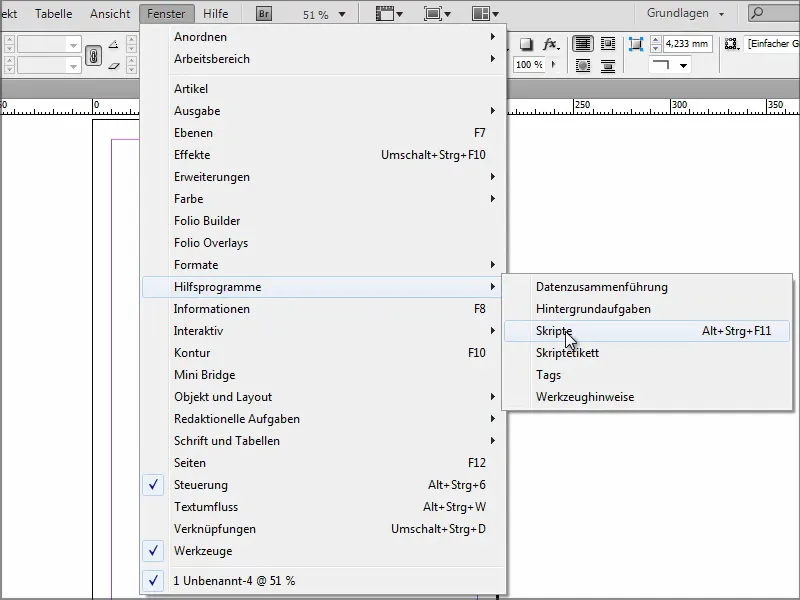
Task: Expand the Interaktiv submenu
Action: point(323,331)
